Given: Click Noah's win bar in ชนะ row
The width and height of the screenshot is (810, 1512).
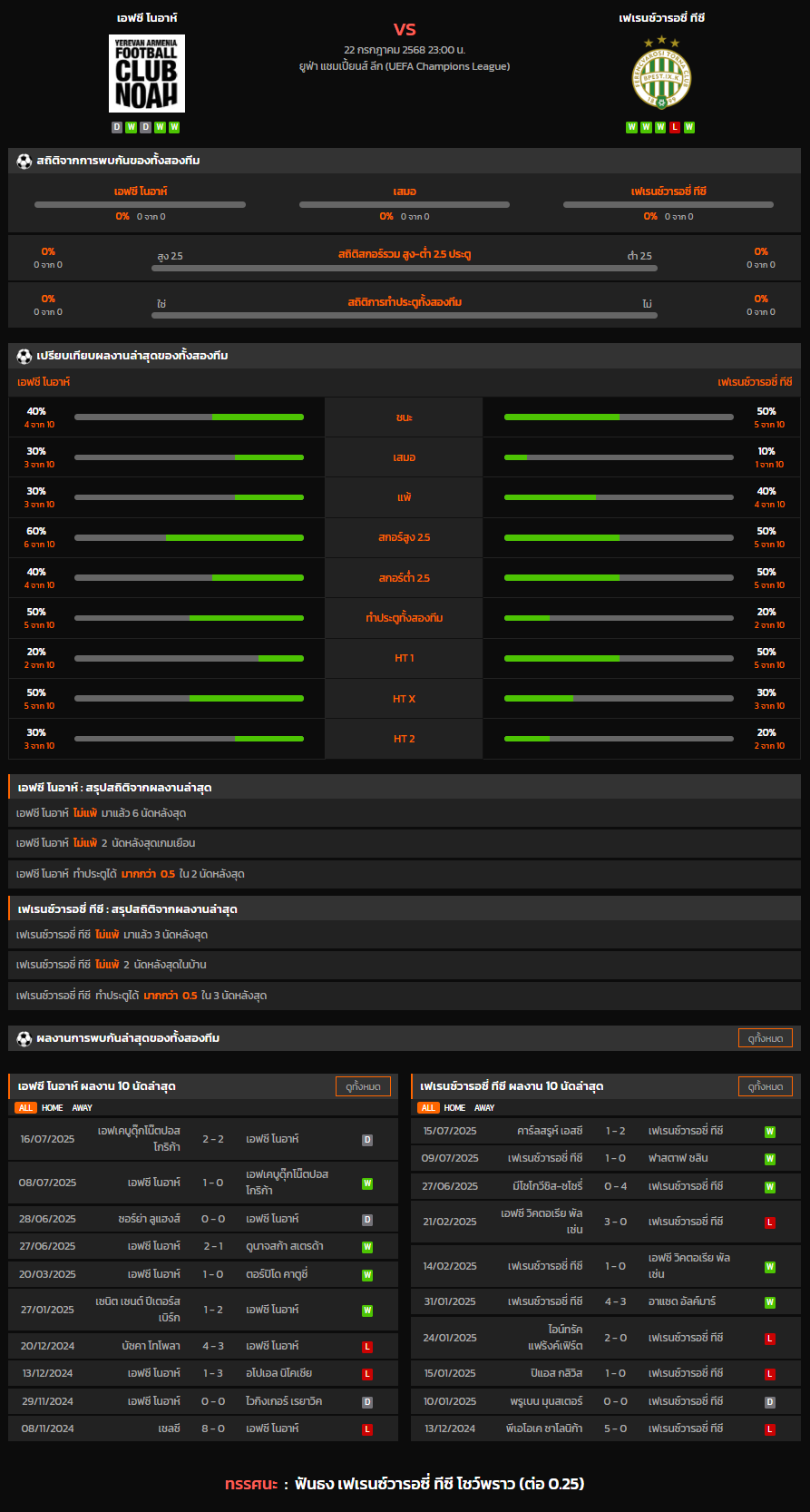Looking at the screenshot, I should click(189, 417).
